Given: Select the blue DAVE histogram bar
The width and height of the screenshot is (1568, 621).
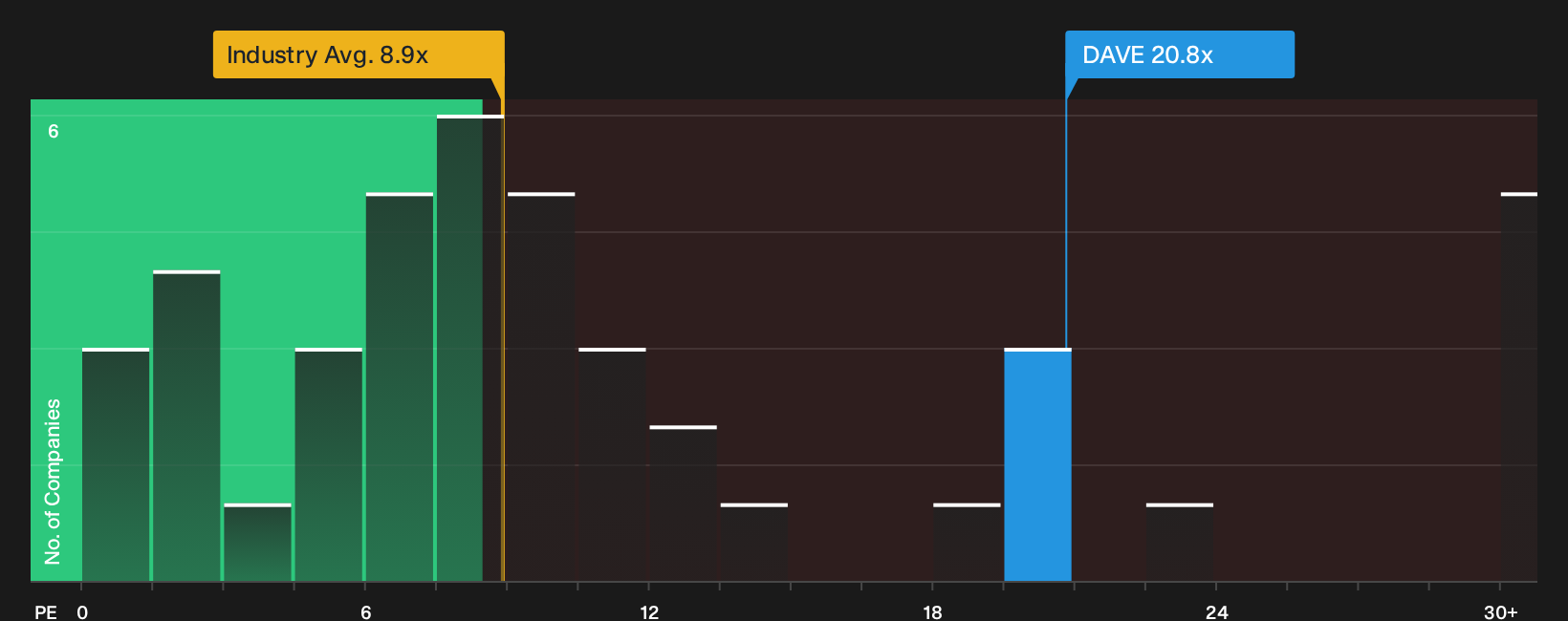Looking at the screenshot, I should pyautogui.click(x=1037, y=464).
